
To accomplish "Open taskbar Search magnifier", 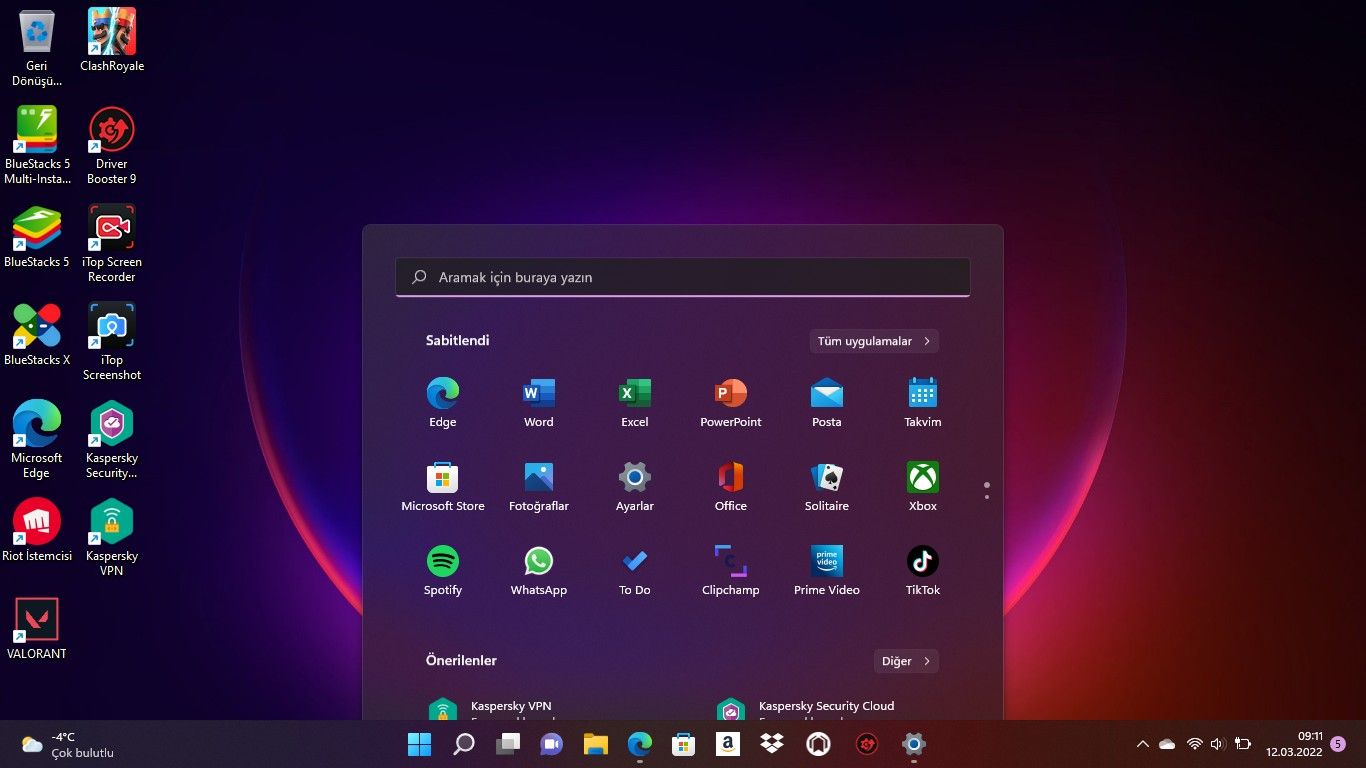I will pos(464,744).
